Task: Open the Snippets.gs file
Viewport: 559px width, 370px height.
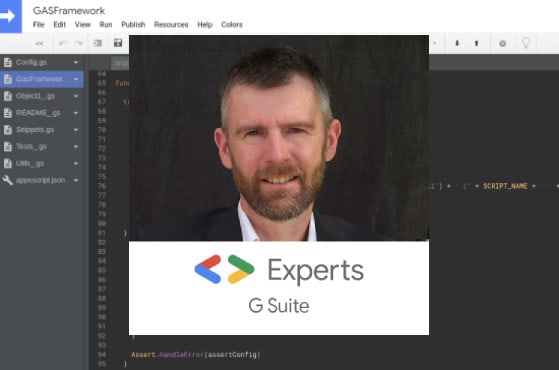Action: pos(35,130)
